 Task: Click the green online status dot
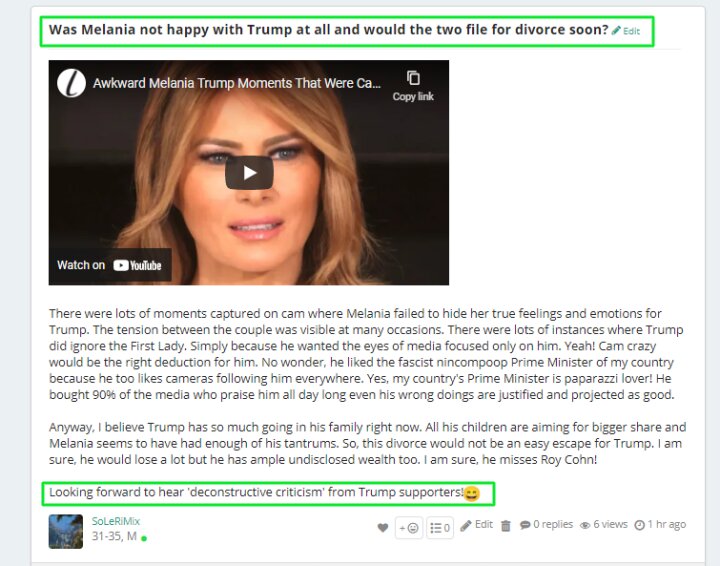click(x=144, y=538)
